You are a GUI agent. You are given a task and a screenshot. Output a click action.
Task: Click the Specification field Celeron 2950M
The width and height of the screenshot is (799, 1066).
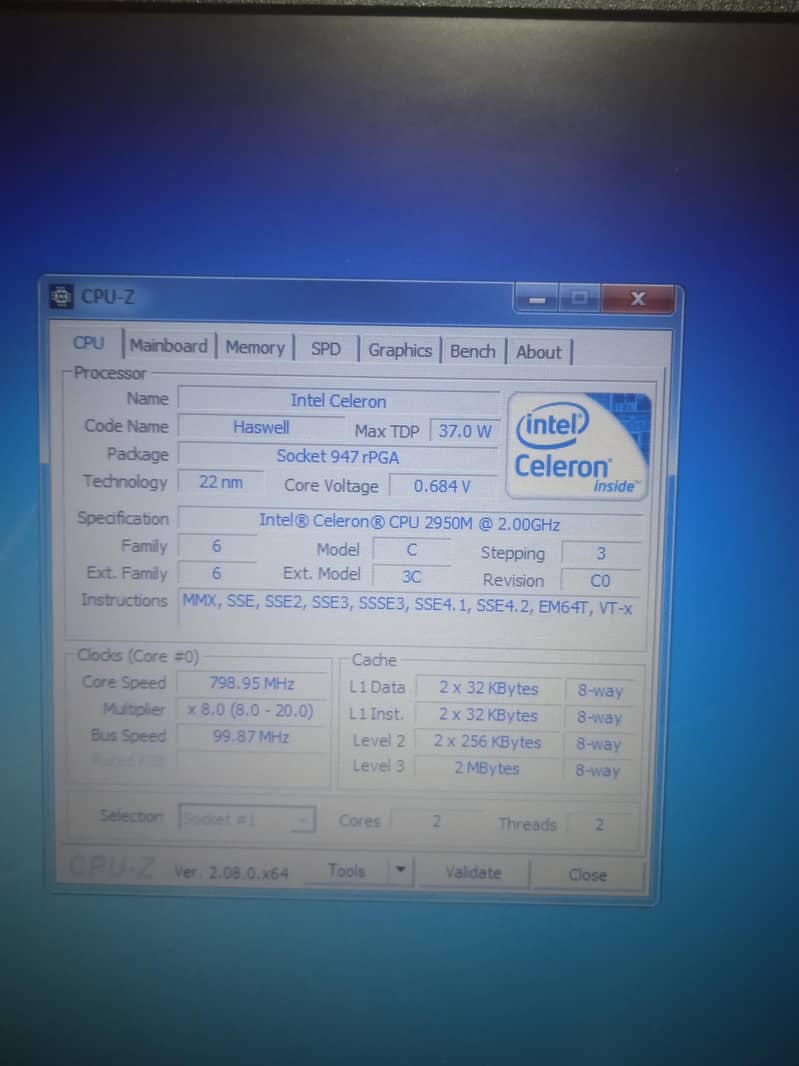(x=409, y=523)
